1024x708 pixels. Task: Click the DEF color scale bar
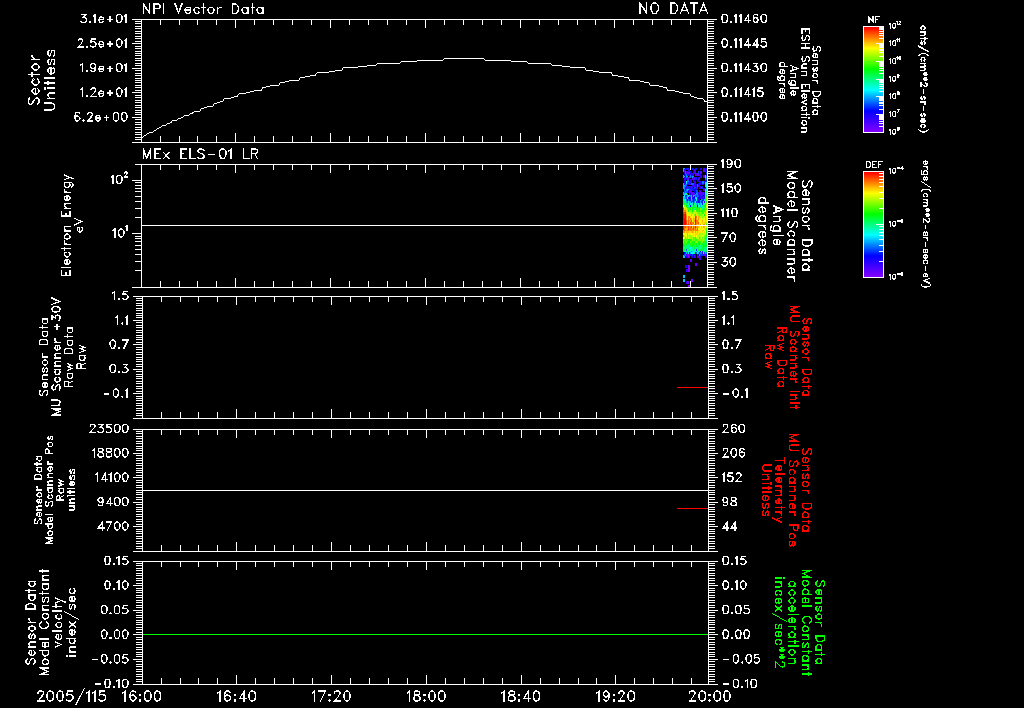pyautogui.click(x=874, y=223)
